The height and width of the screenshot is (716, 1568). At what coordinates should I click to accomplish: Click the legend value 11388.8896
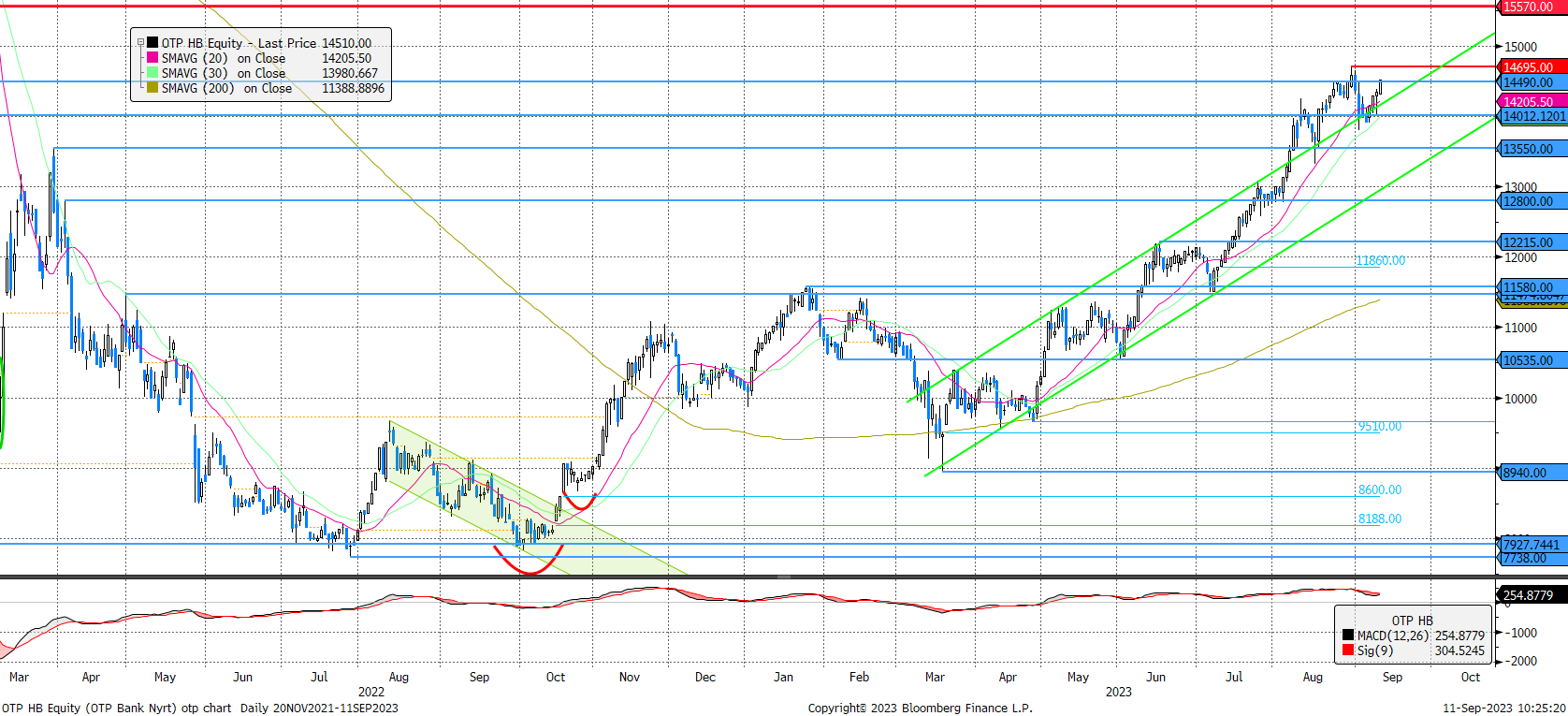pyautogui.click(x=353, y=88)
